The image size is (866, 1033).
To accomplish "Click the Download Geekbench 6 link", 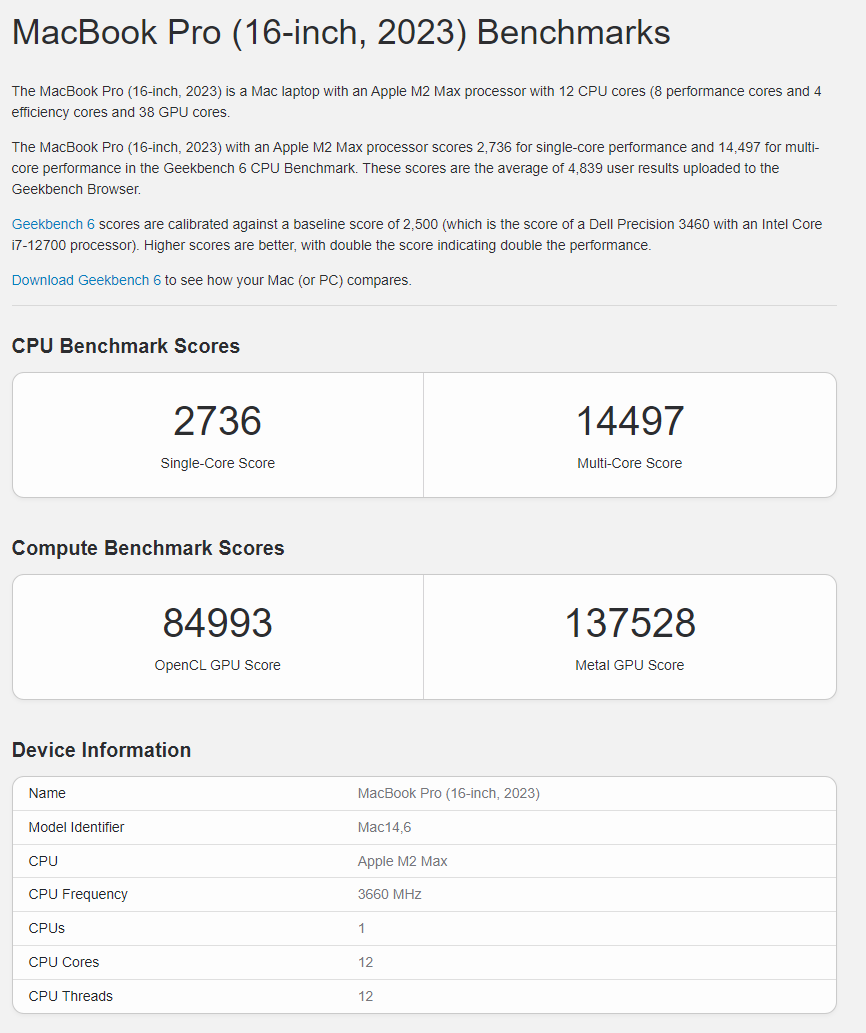I will (86, 280).
